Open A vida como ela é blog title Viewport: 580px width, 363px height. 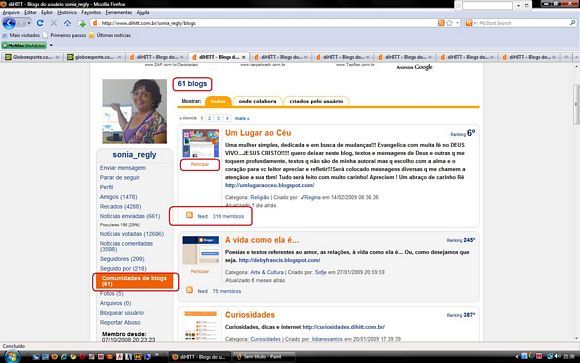pyautogui.click(x=262, y=240)
